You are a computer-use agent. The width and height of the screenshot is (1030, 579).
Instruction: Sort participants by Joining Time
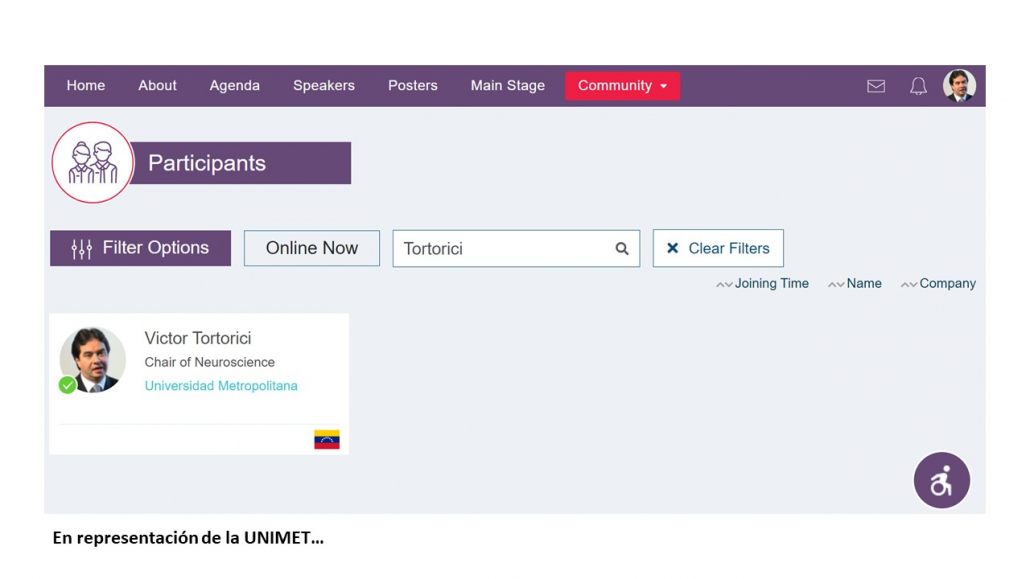[762, 284]
